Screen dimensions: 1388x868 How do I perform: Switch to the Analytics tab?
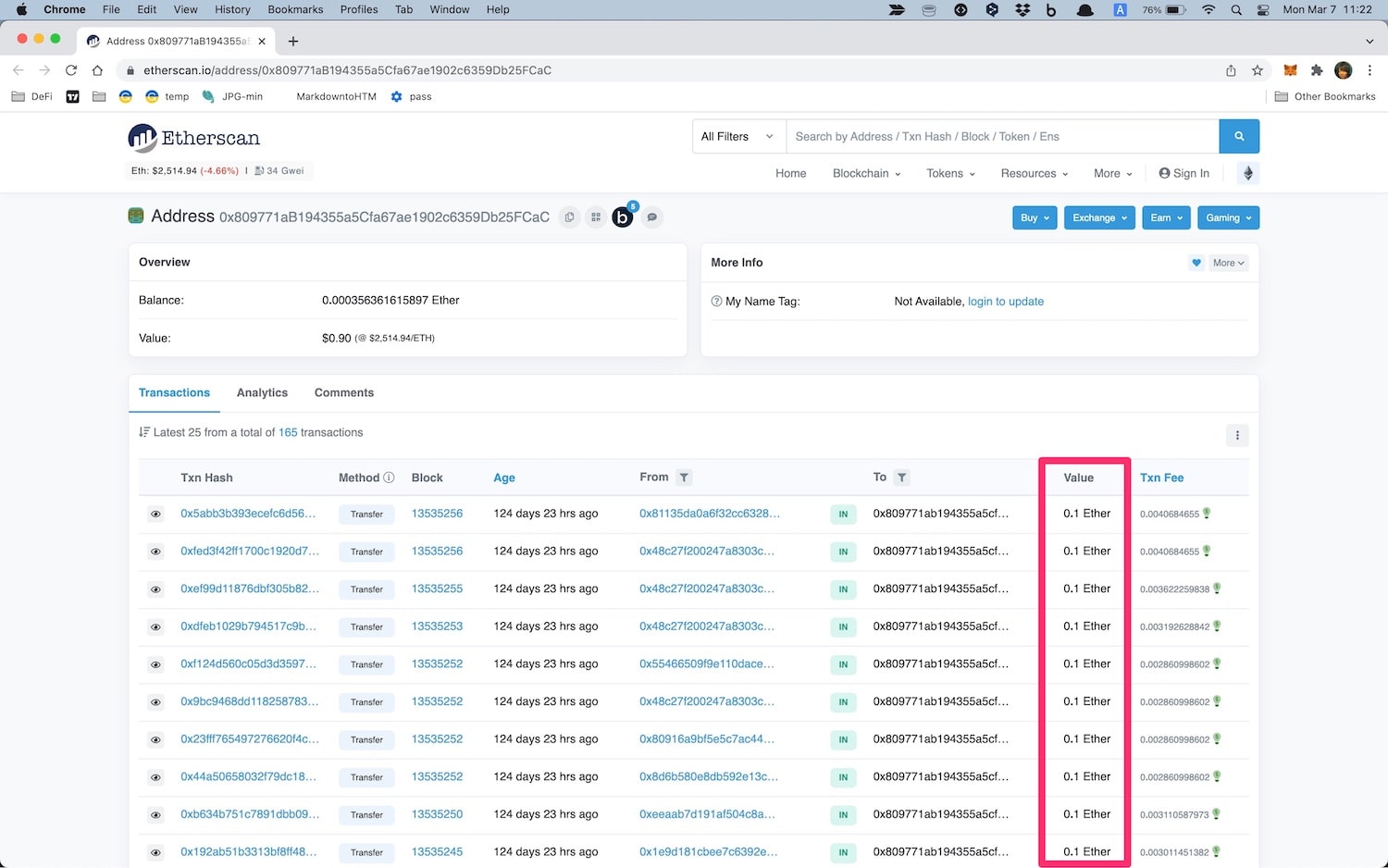[262, 392]
